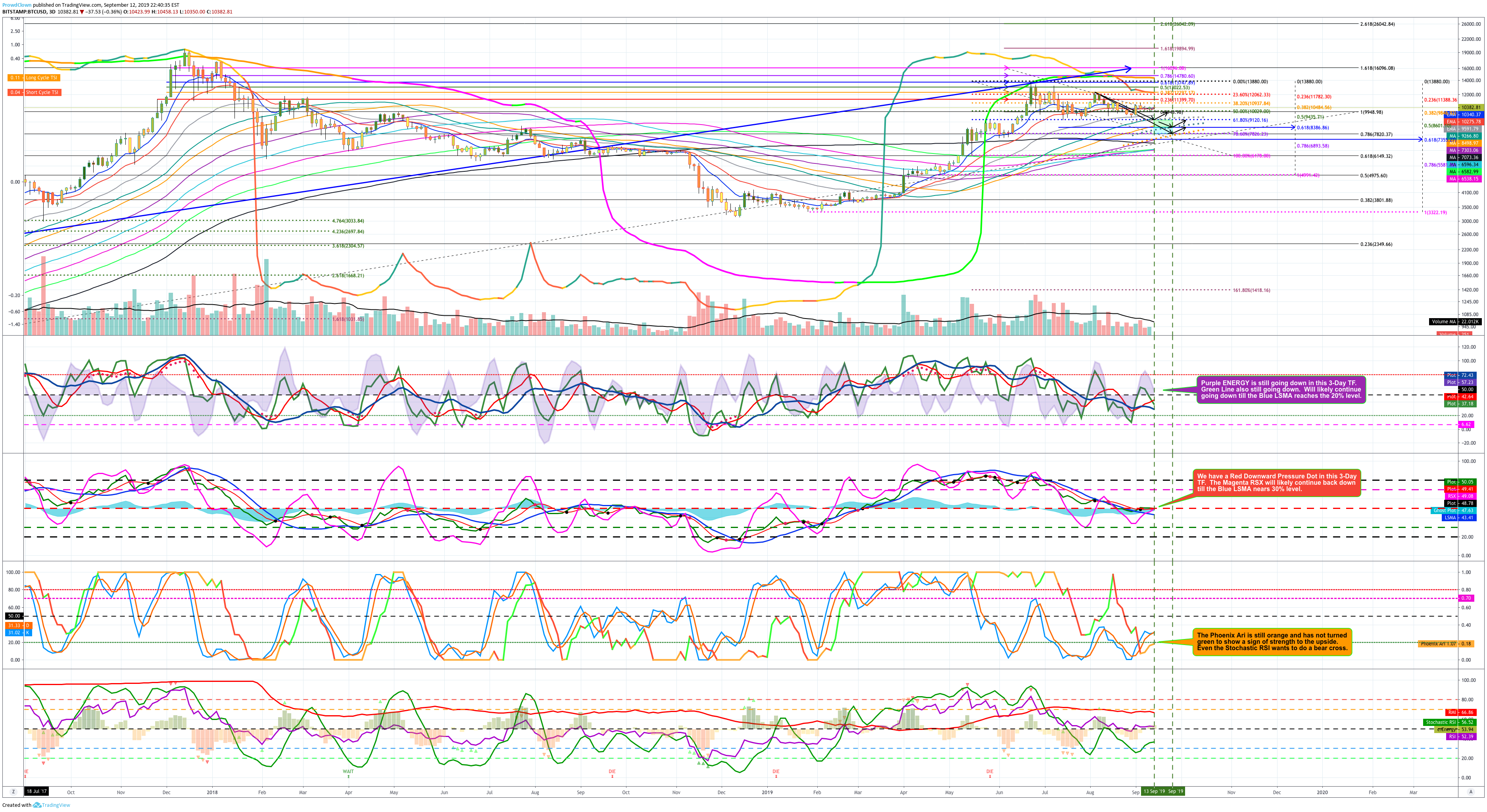Click the blue EMA 10340.37 price label
This screenshot has width=1487, height=812.
pyautogui.click(x=1463, y=115)
